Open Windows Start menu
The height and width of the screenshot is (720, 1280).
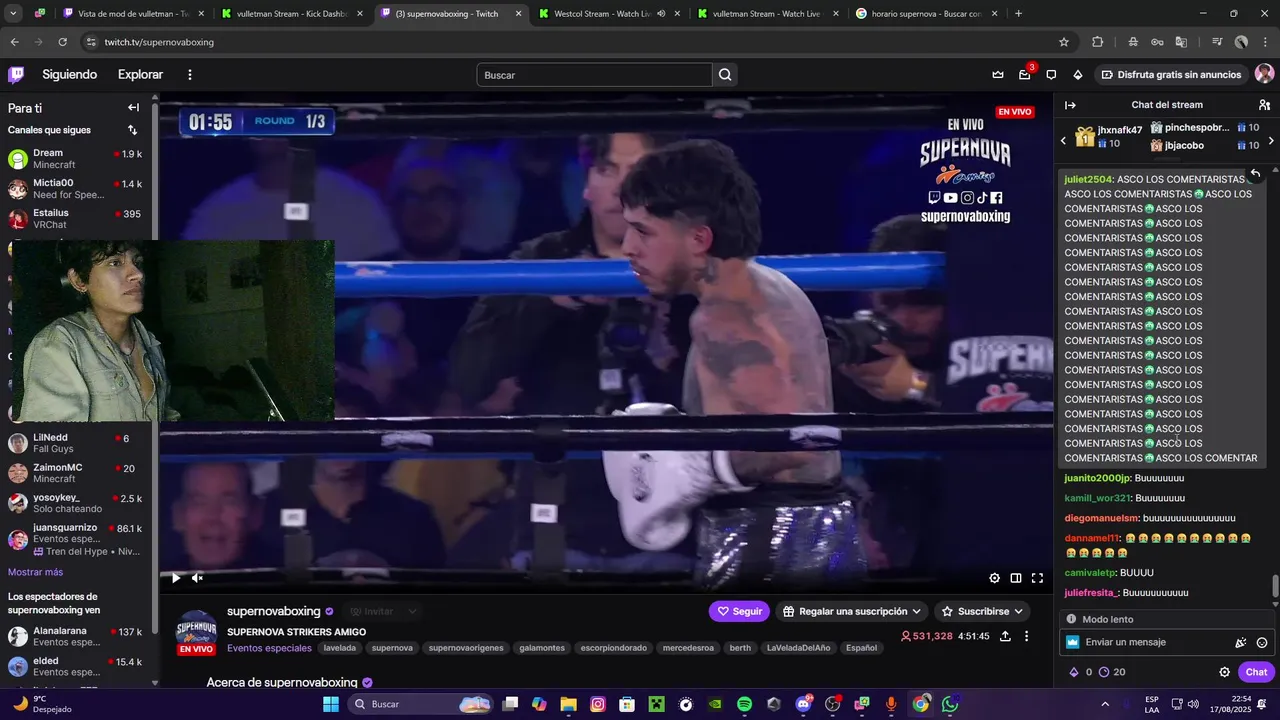coord(331,704)
